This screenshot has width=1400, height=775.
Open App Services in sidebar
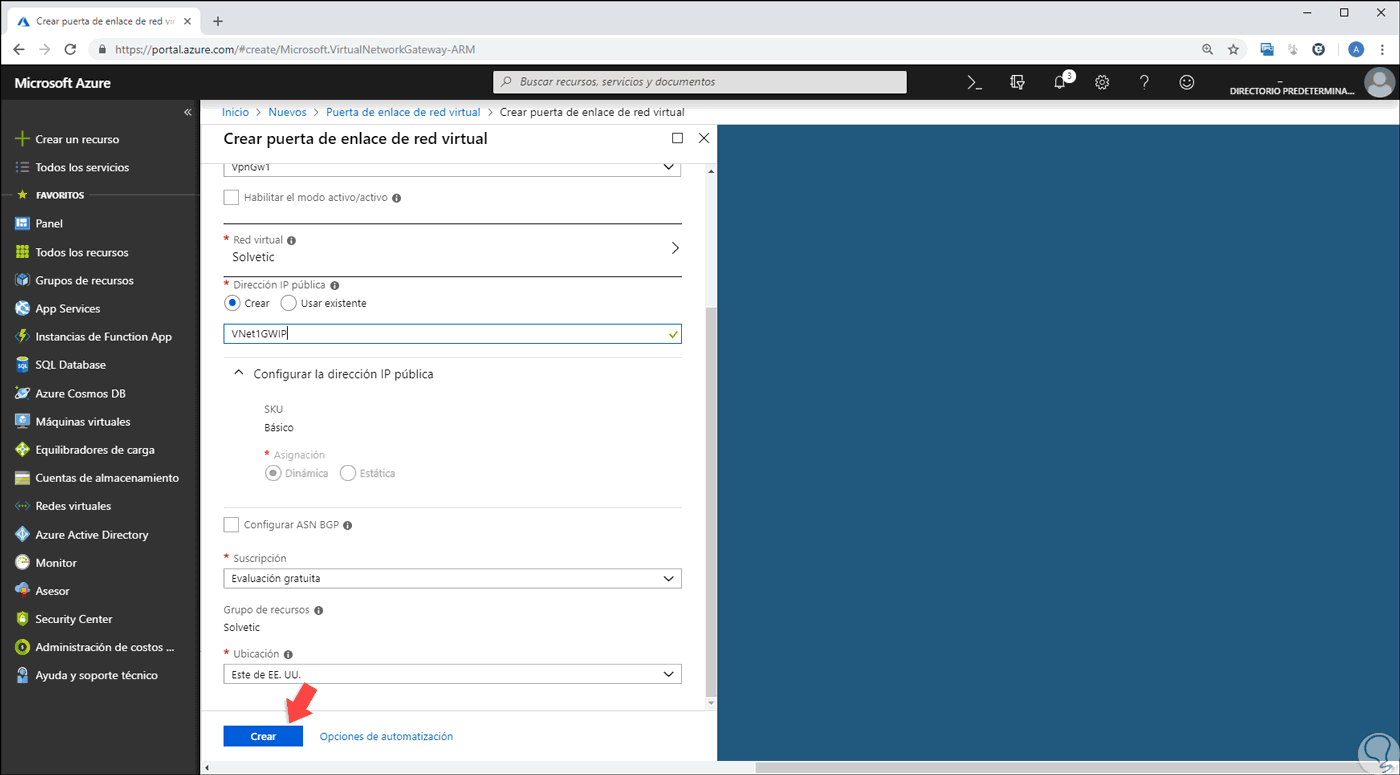click(68, 308)
